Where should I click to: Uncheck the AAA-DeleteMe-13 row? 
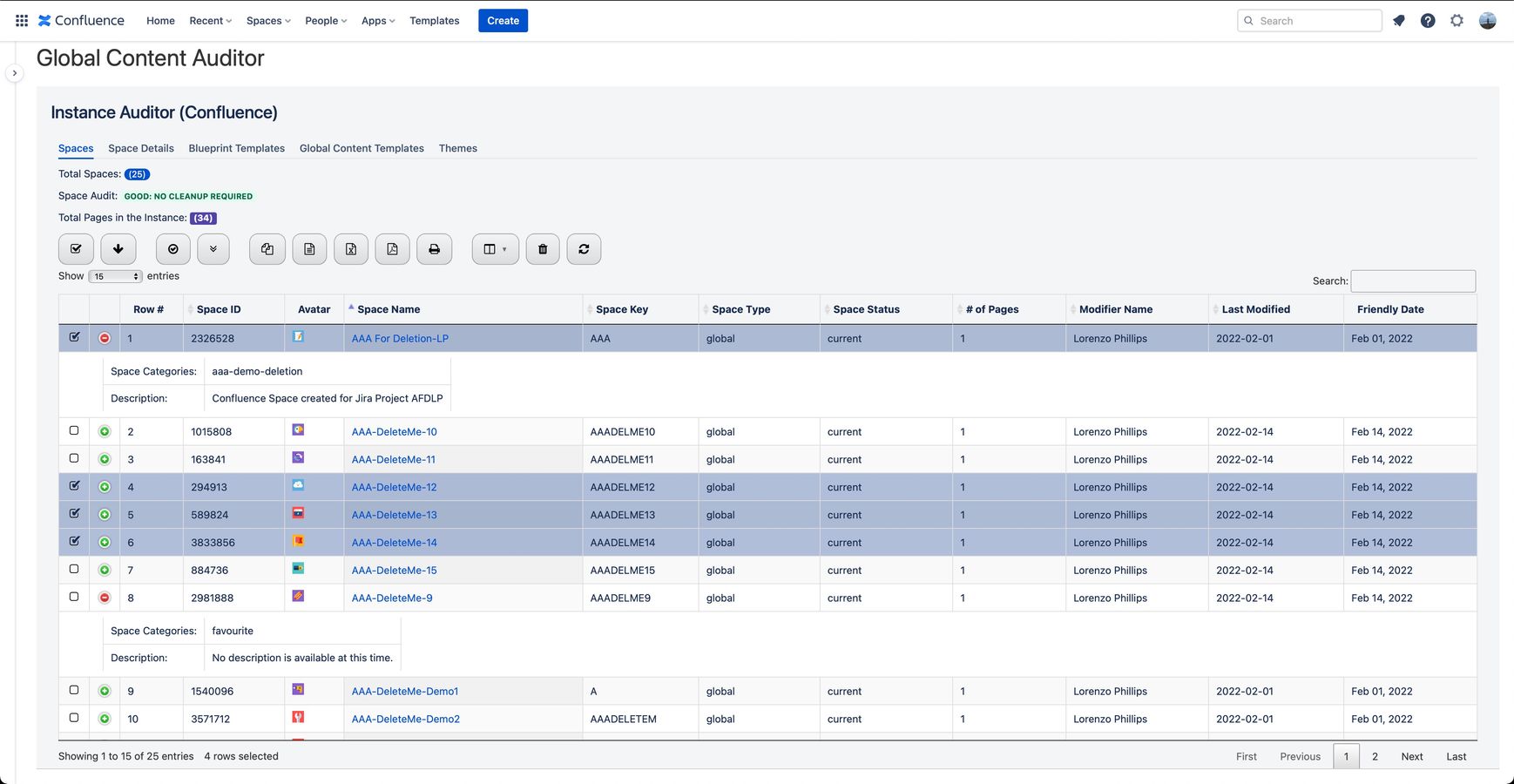tap(74, 514)
